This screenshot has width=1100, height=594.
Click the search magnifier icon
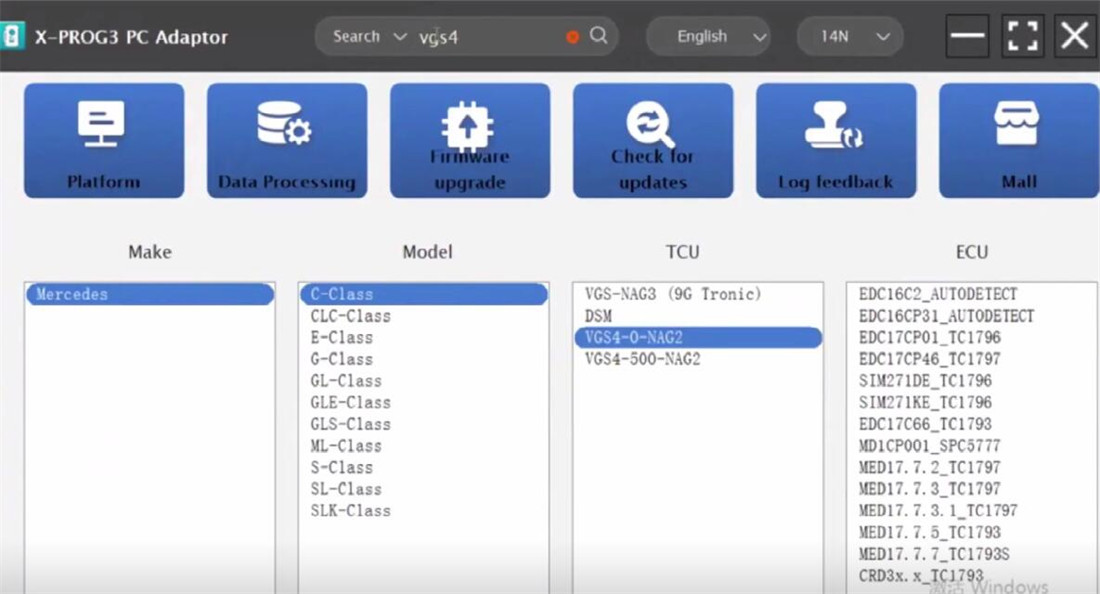point(598,36)
